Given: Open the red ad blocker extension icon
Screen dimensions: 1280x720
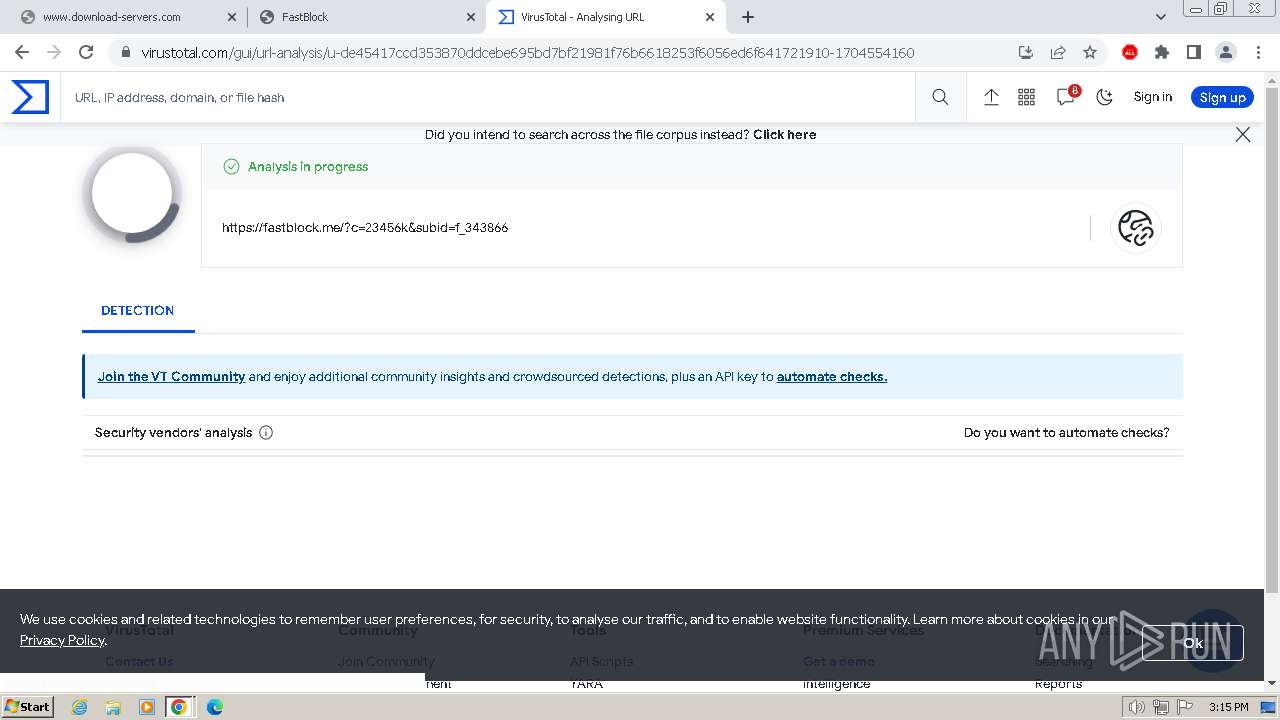Looking at the screenshot, I should tap(1130, 52).
